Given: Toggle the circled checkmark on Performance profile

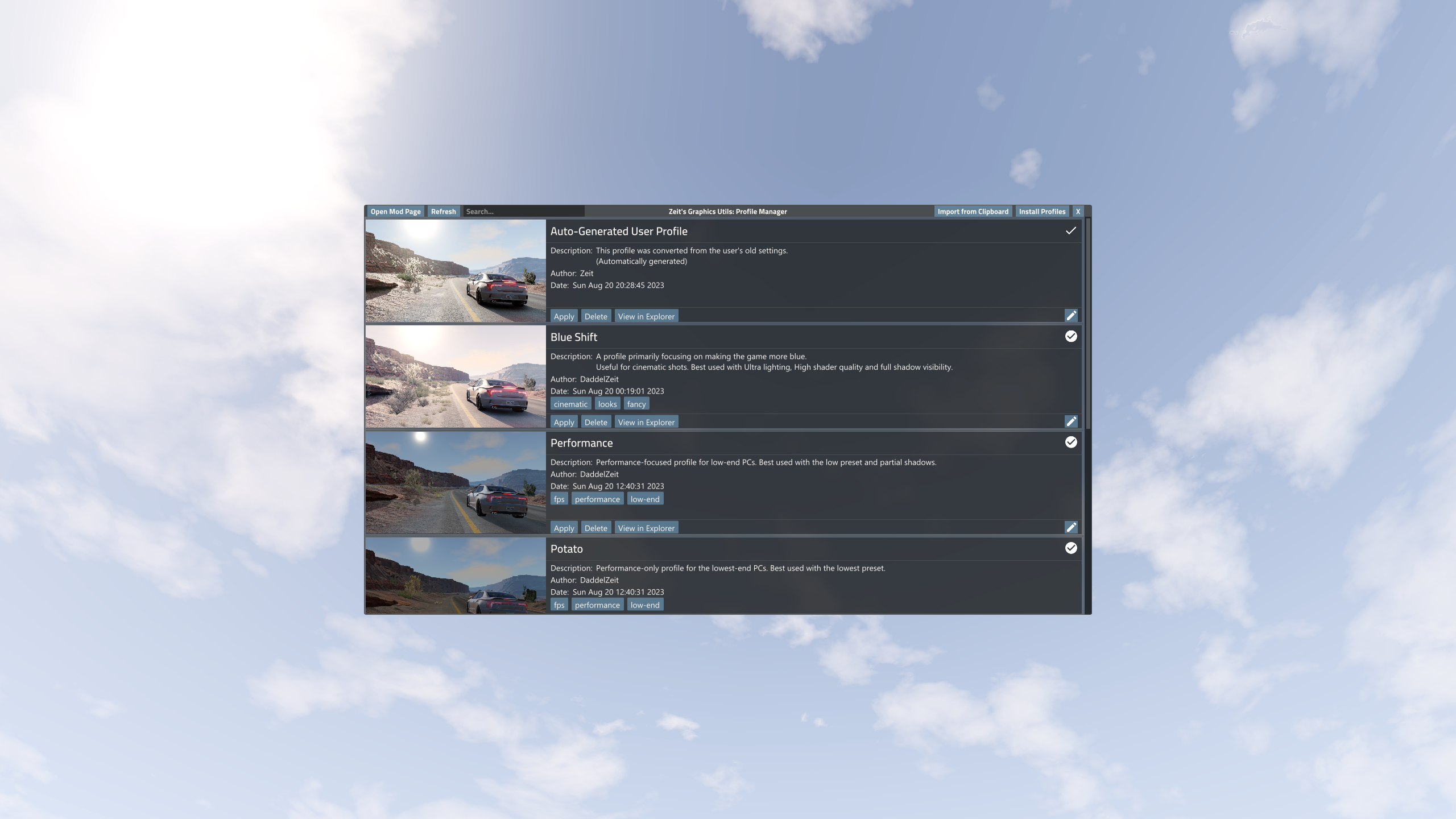Looking at the screenshot, I should click(x=1071, y=442).
